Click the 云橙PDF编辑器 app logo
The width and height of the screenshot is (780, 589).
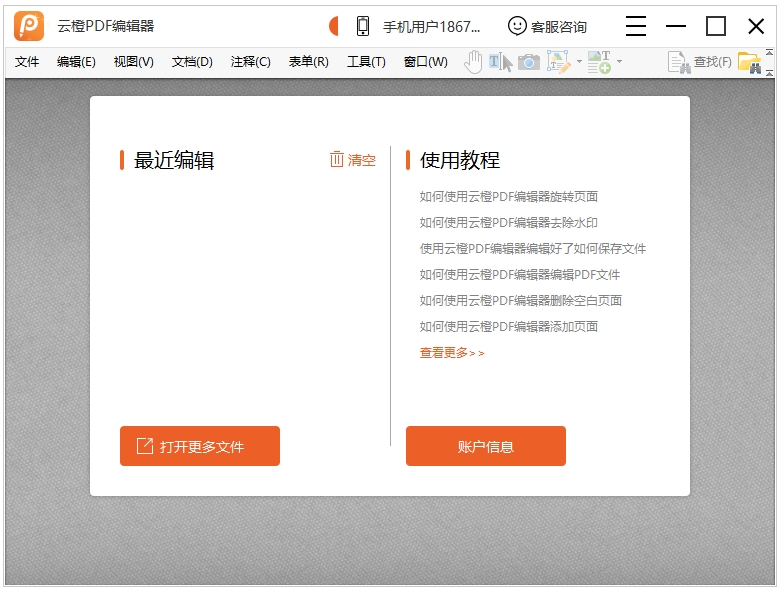point(29,26)
